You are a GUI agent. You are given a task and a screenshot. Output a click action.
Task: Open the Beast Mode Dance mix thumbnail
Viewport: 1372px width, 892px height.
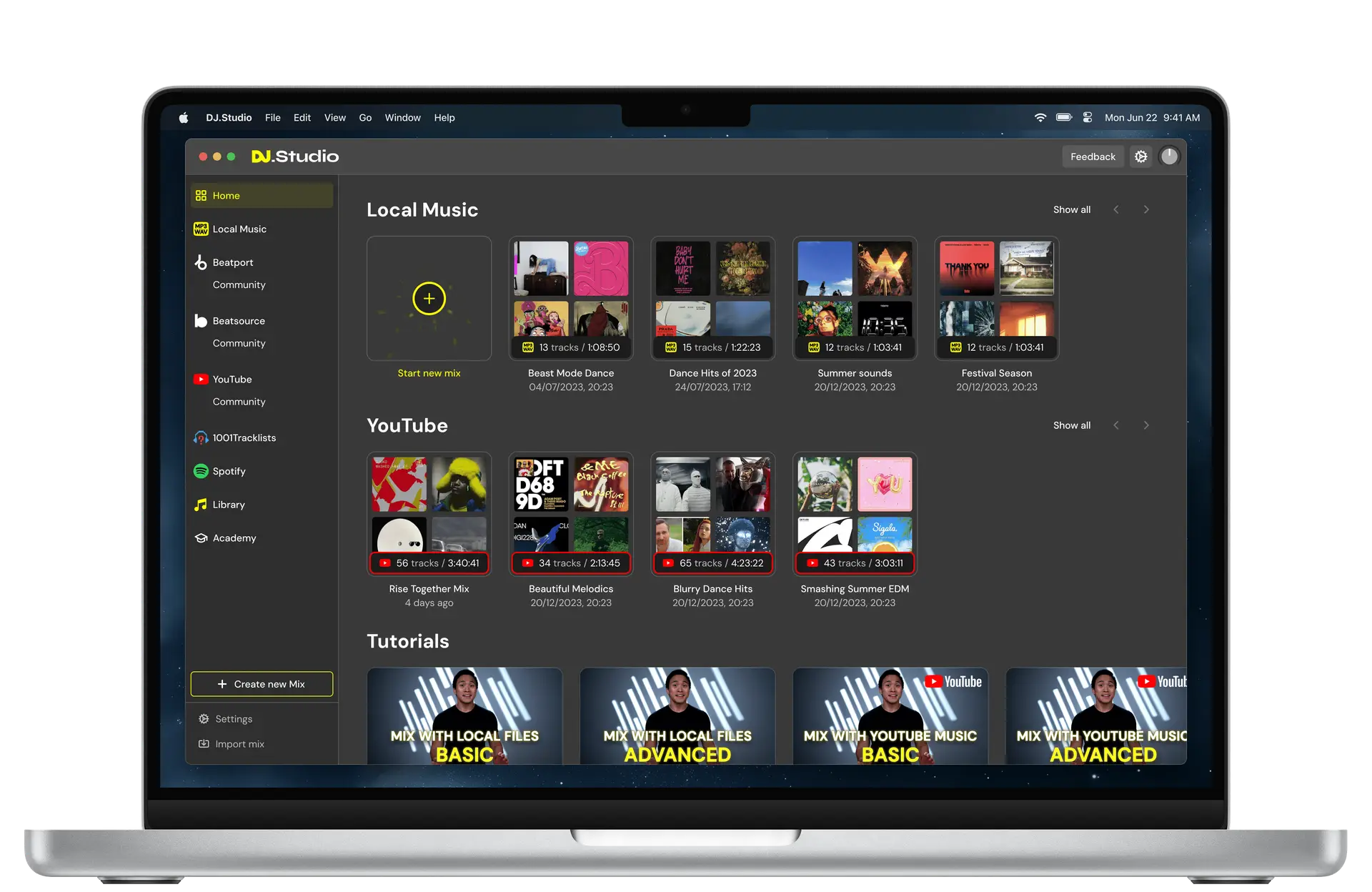pos(571,298)
